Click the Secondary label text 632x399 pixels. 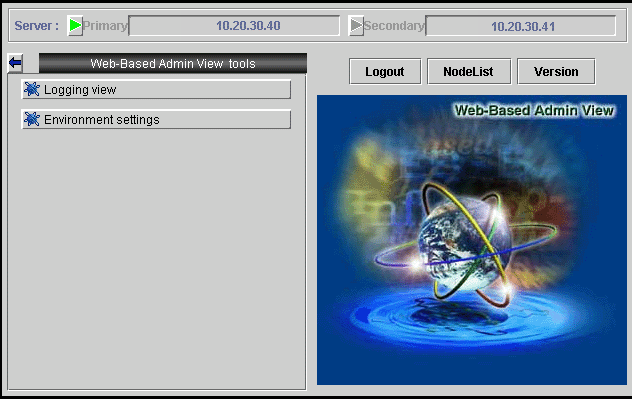point(394,26)
